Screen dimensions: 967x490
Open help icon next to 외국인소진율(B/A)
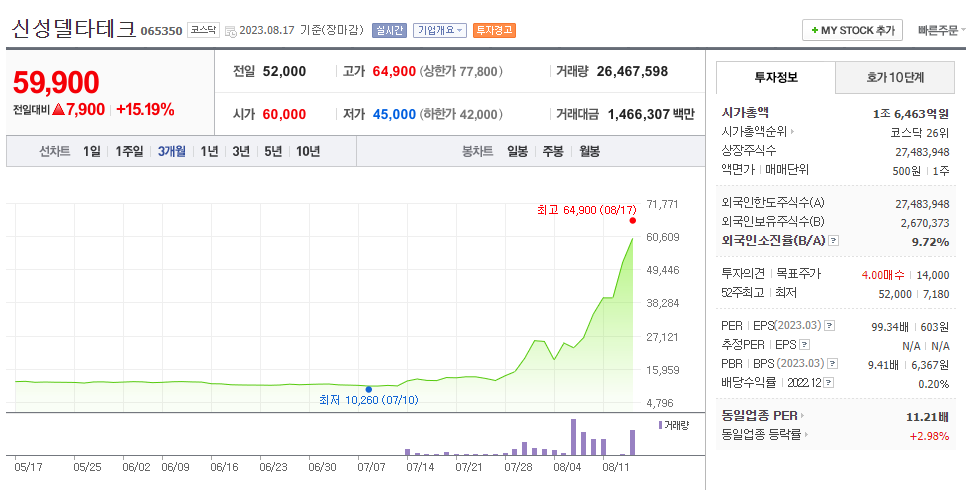click(x=833, y=241)
